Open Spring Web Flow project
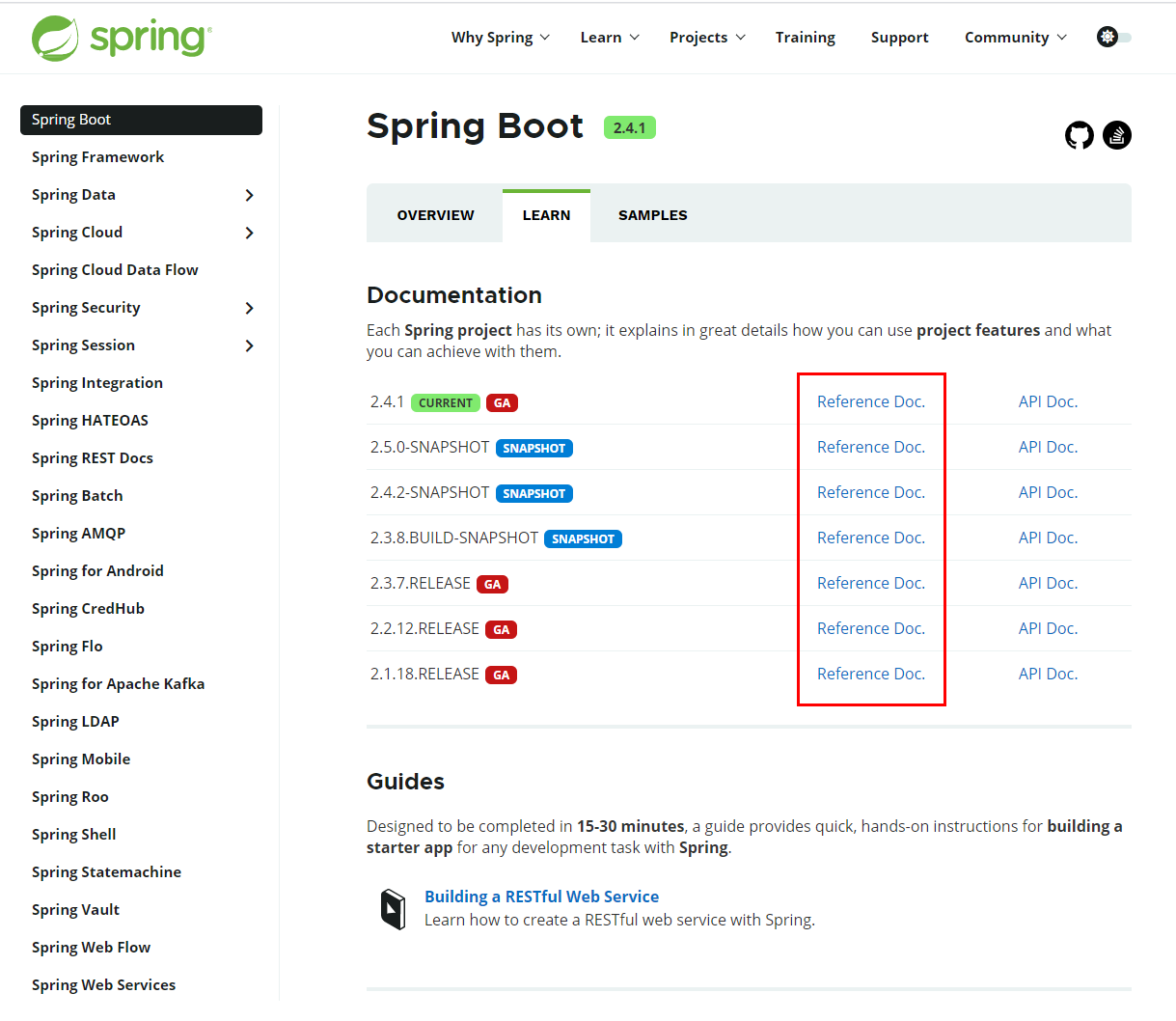This screenshot has height=1021, width=1176. [91, 948]
